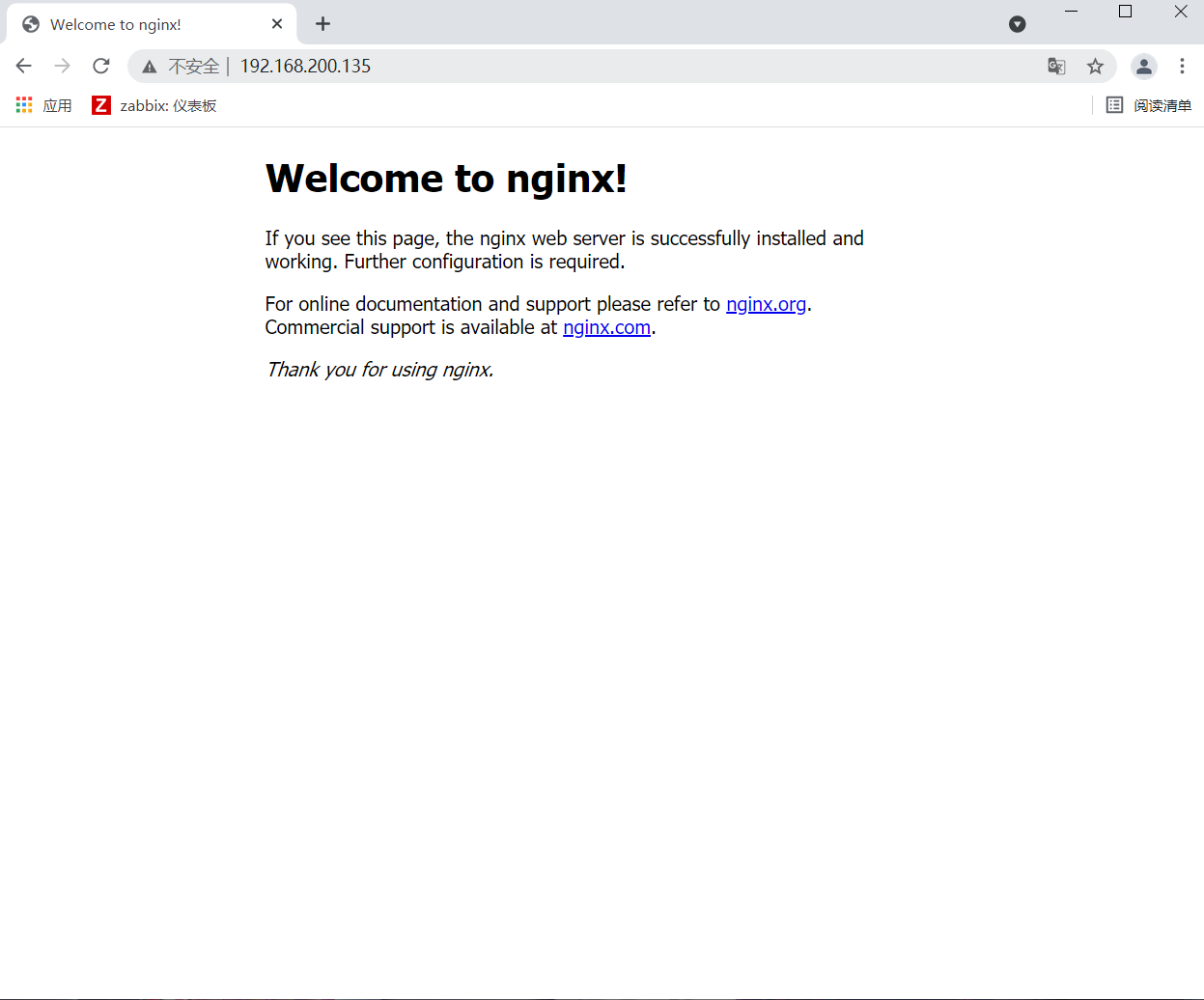The height and width of the screenshot is (1000, 1204).
Task: Click the browser back arrow
Action: (x=24, y=66)
